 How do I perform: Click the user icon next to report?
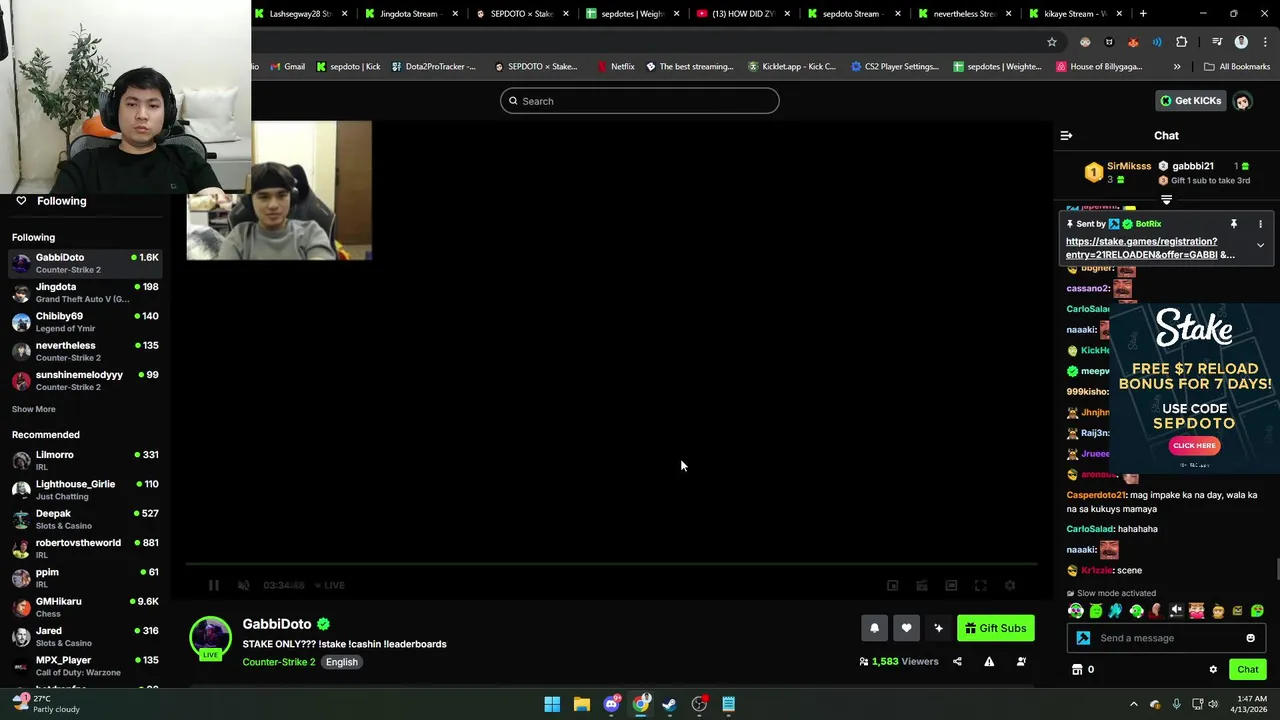pyautogui.click(x=1021, y=661)
